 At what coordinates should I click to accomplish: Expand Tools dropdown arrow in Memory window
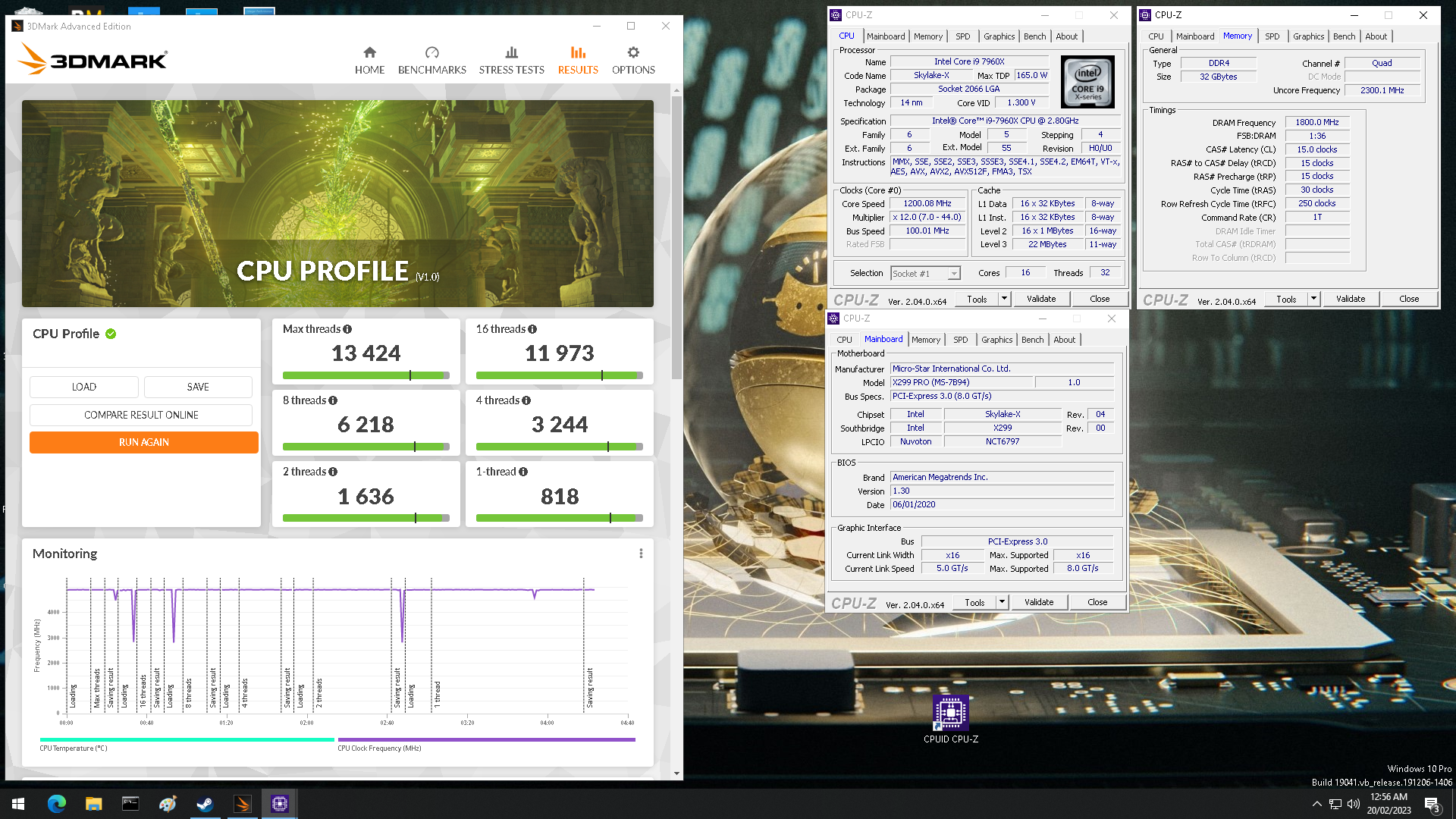[1313, 299]
